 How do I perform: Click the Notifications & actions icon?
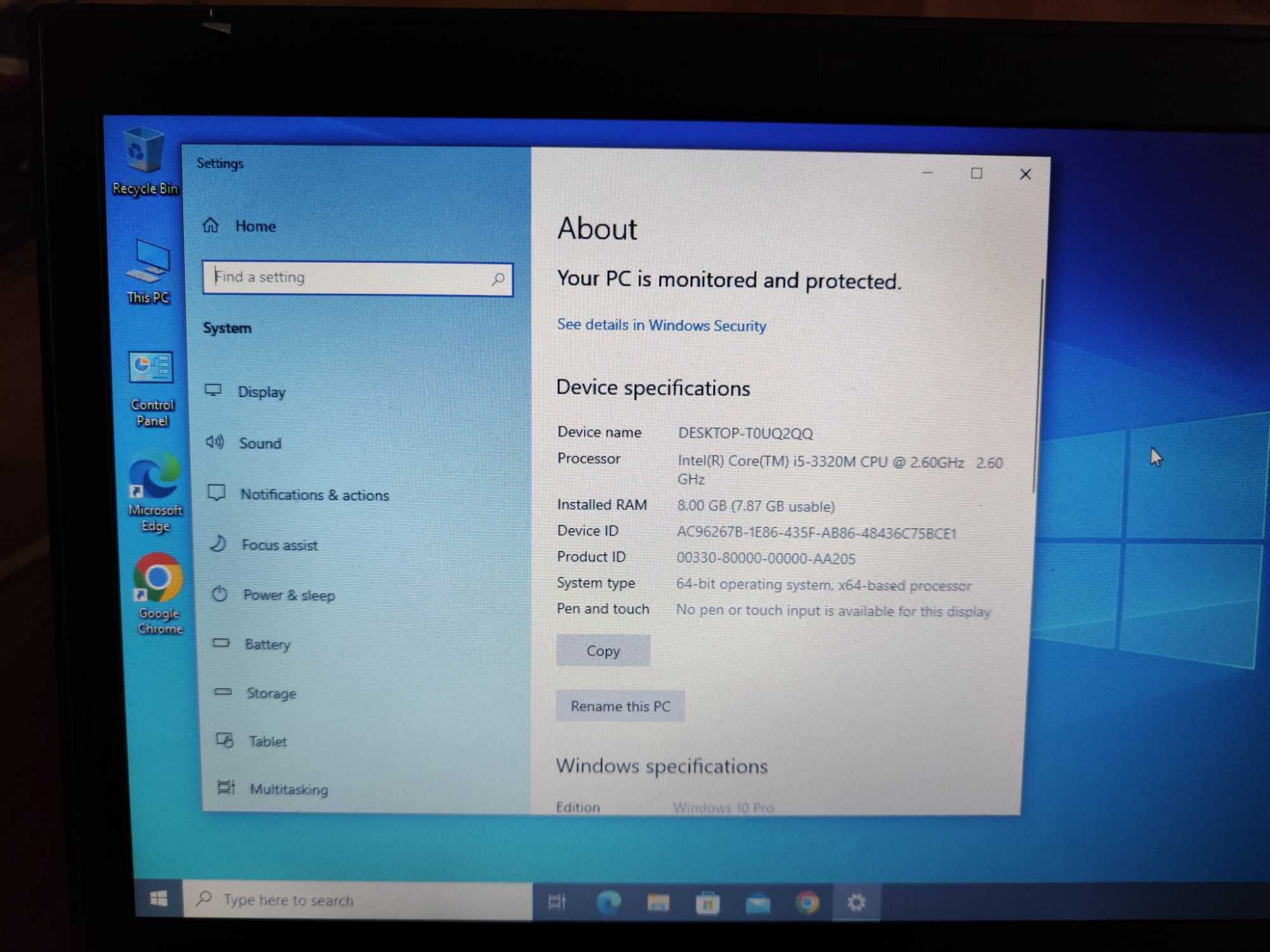(x=217, y=493)
